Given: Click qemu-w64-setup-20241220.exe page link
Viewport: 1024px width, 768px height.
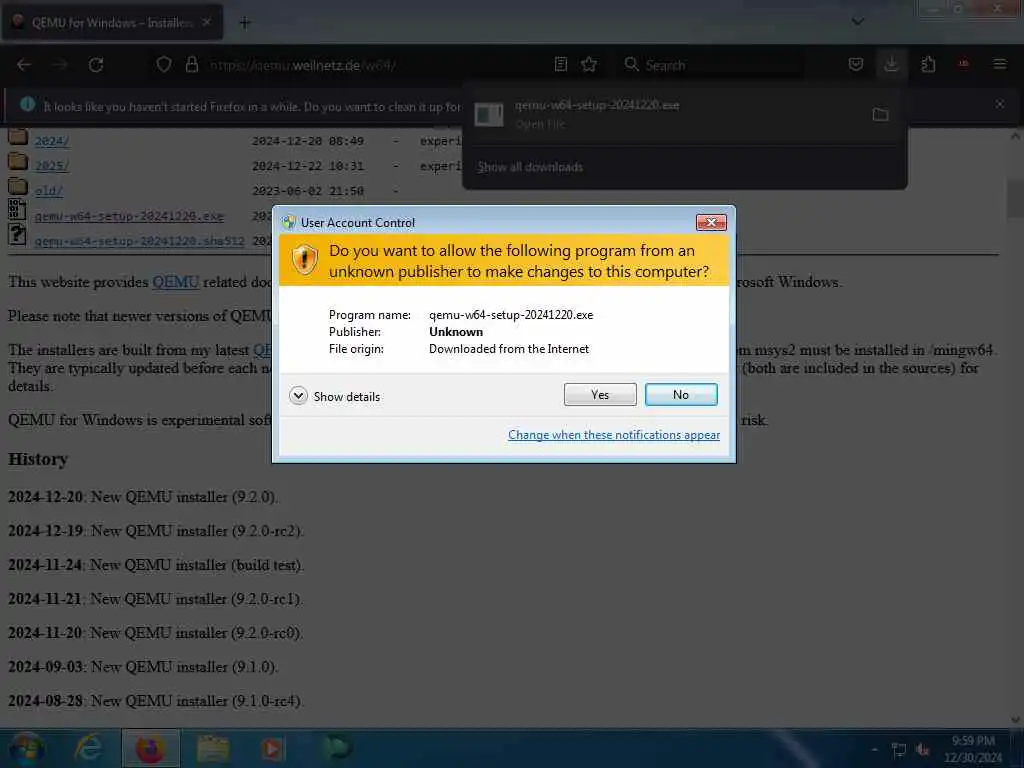Looking at the screenshot, I should tap(129, 216).
